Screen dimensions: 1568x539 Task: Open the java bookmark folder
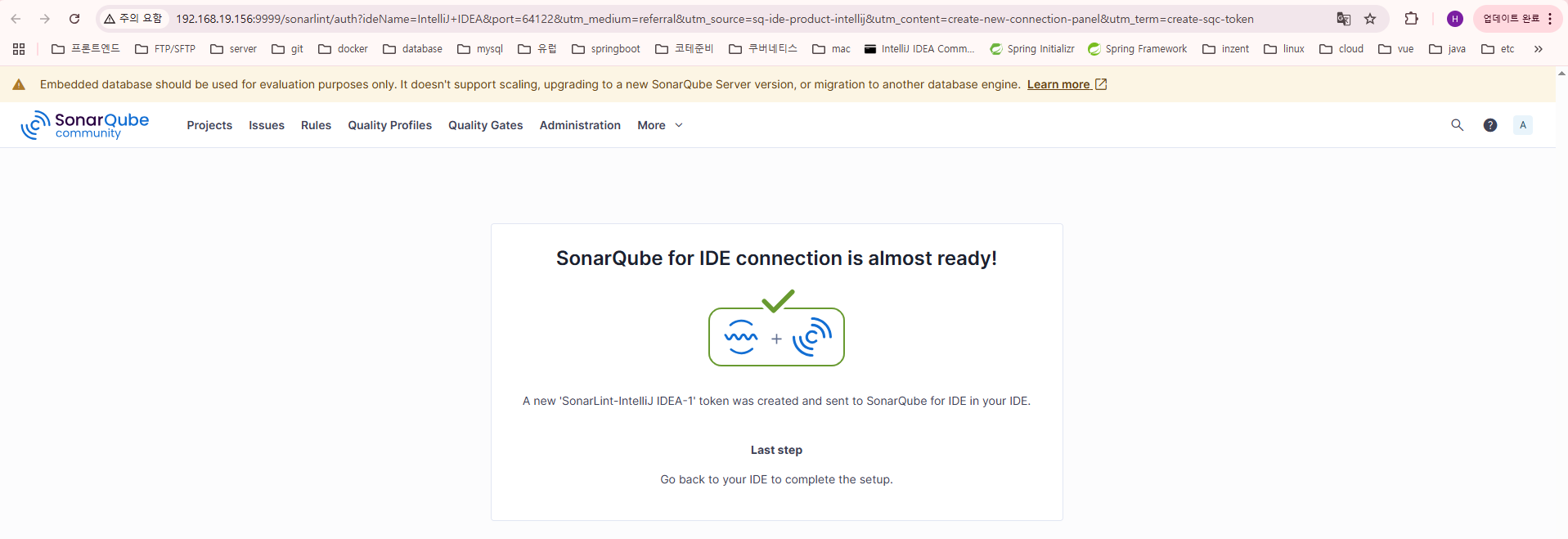click(x=1448, y=49)
